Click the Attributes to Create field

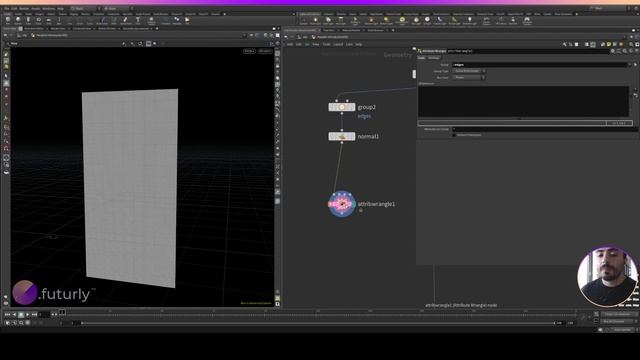point(544,129)
